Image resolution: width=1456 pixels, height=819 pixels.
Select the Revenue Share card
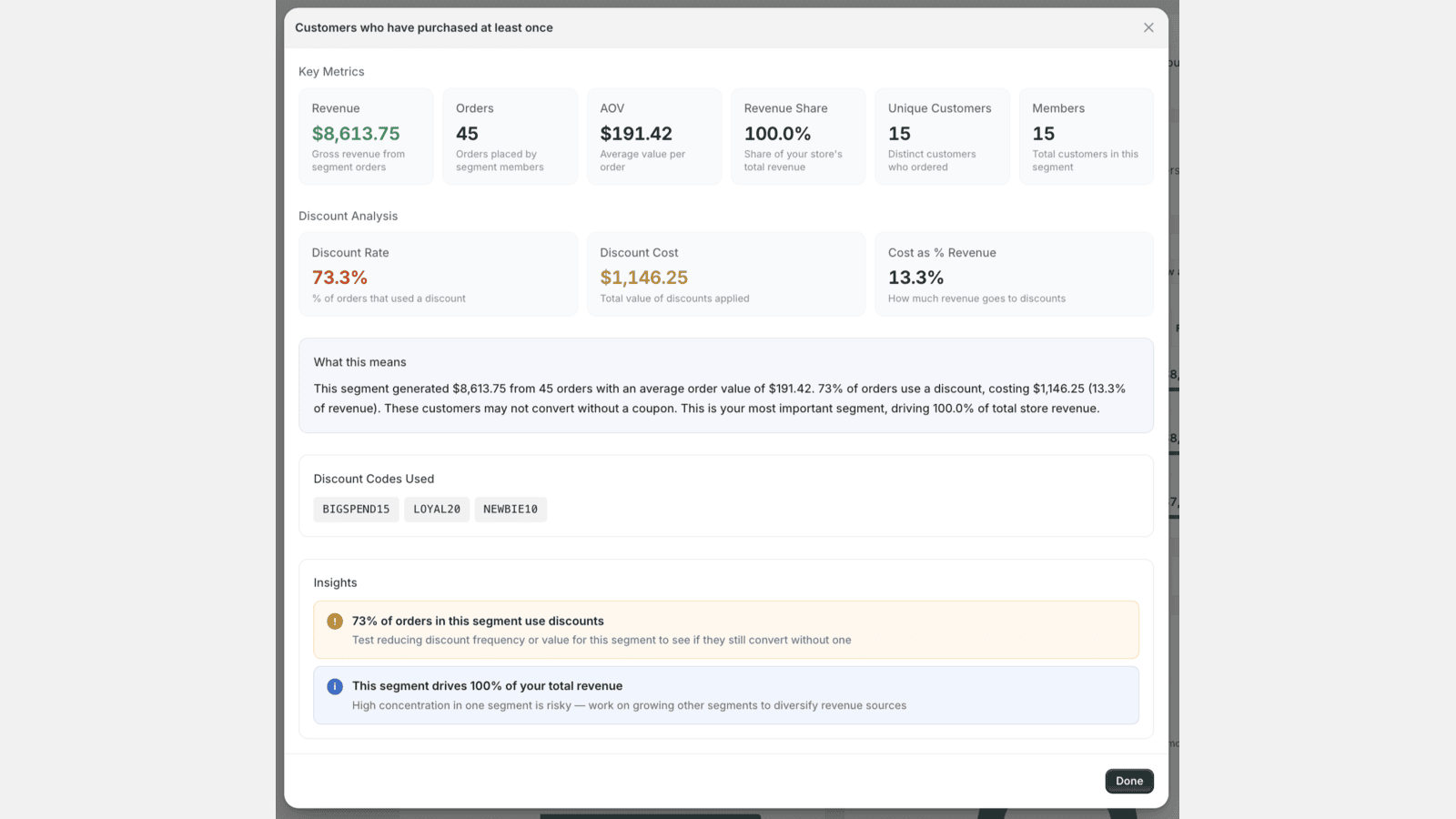(x=797, y=136)
